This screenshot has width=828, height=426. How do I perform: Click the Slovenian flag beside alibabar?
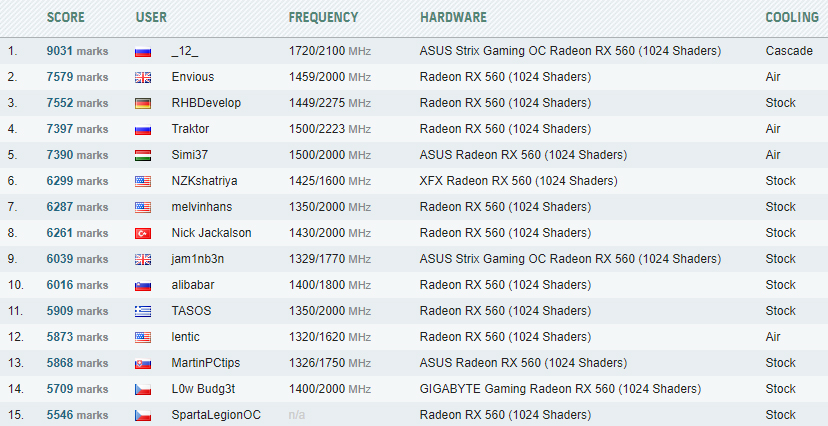tap(143, 286)
